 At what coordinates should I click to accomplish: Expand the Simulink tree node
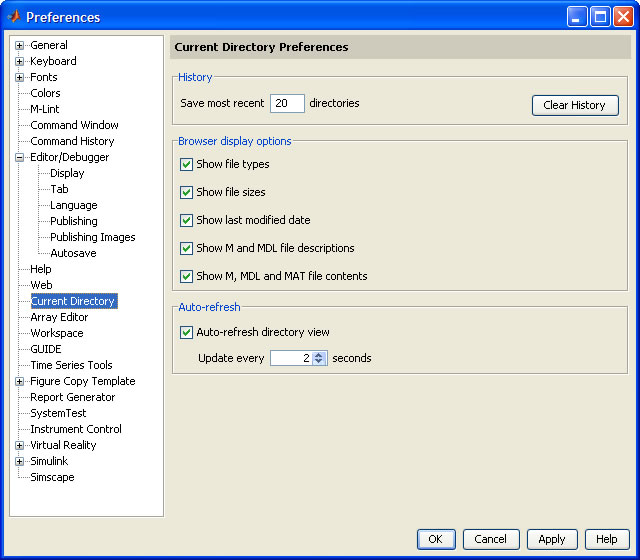(x=19, y=461)
